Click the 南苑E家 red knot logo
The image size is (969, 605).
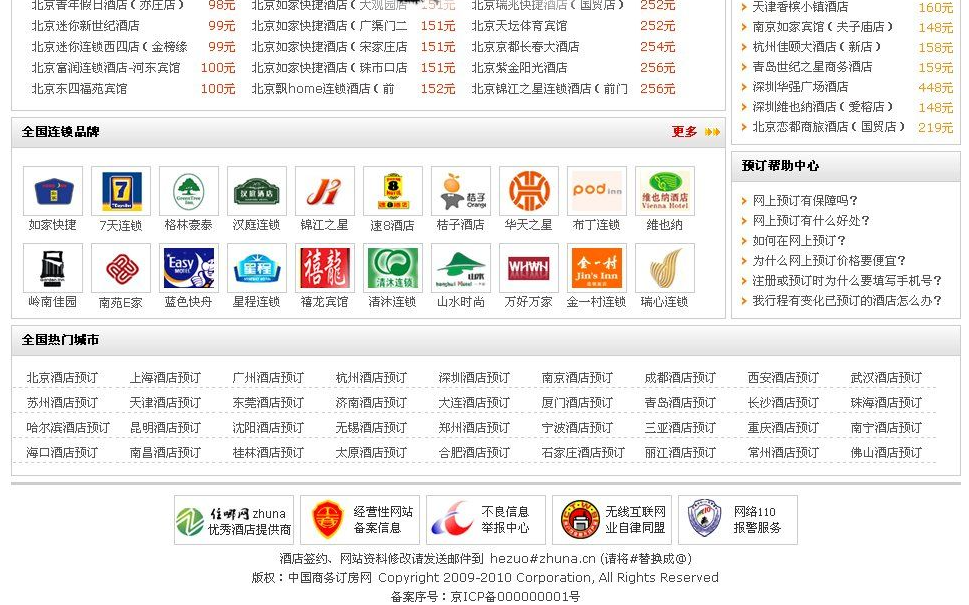pyautogui.click(x=121, y=268)
